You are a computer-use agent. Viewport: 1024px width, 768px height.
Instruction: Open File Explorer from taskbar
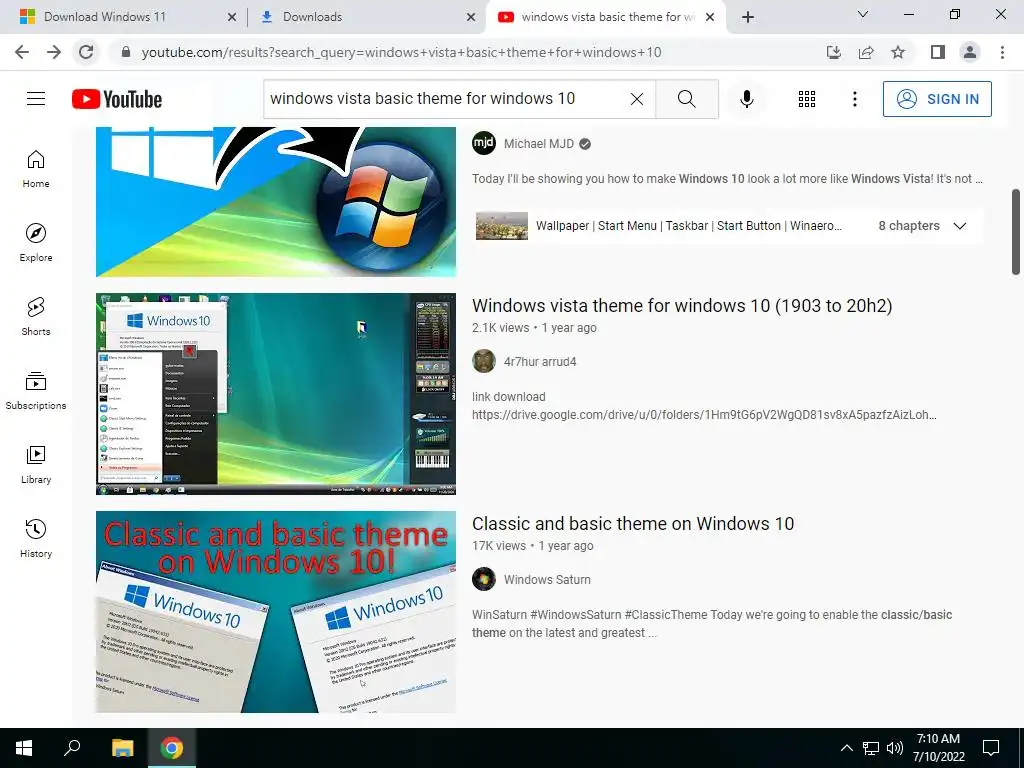122,748
